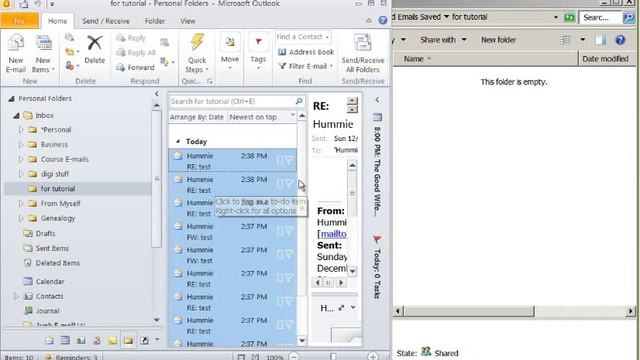Open Filter E-mail dropdown
The height and width of the screenshot is (360, 640).
point(306,66)
